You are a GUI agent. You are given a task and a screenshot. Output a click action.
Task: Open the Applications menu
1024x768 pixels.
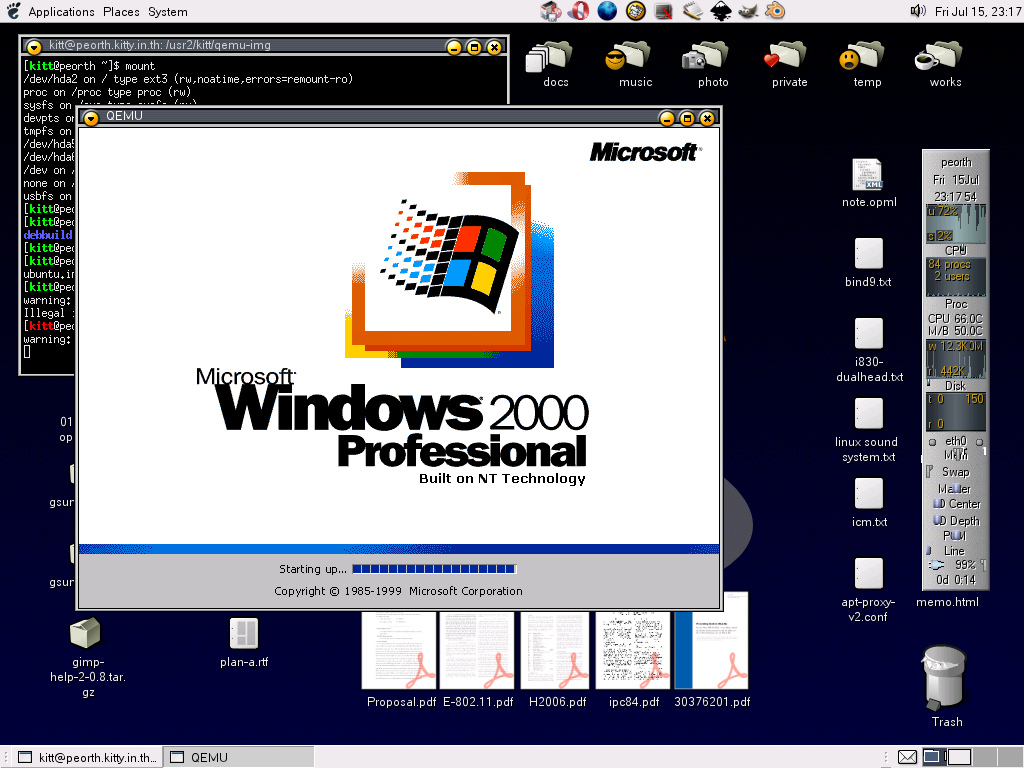pyautogui.click(x=61, y=12)
